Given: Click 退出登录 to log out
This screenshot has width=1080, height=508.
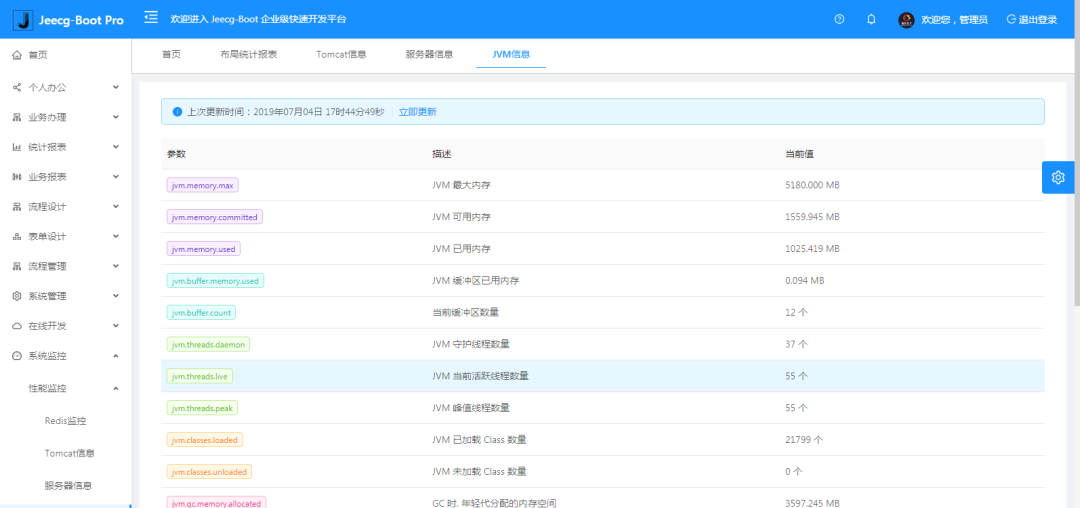Looking at the screenshot, I should click(x=1031, y=19).
